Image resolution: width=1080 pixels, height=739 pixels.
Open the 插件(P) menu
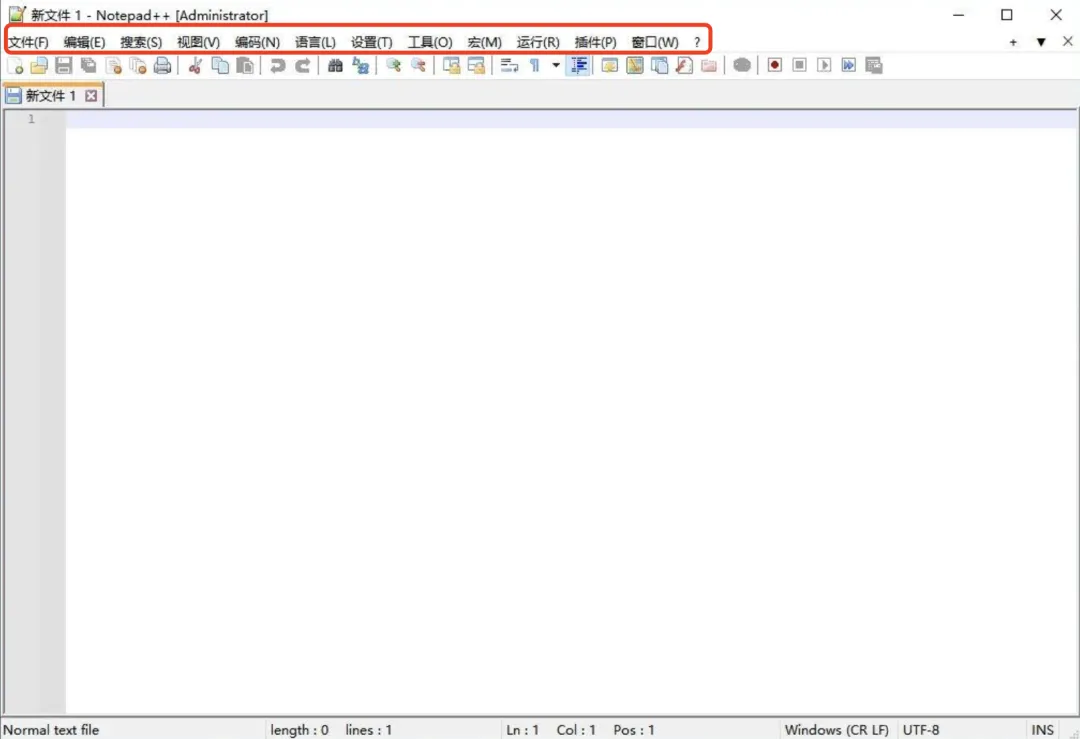(x=595, y=42)
